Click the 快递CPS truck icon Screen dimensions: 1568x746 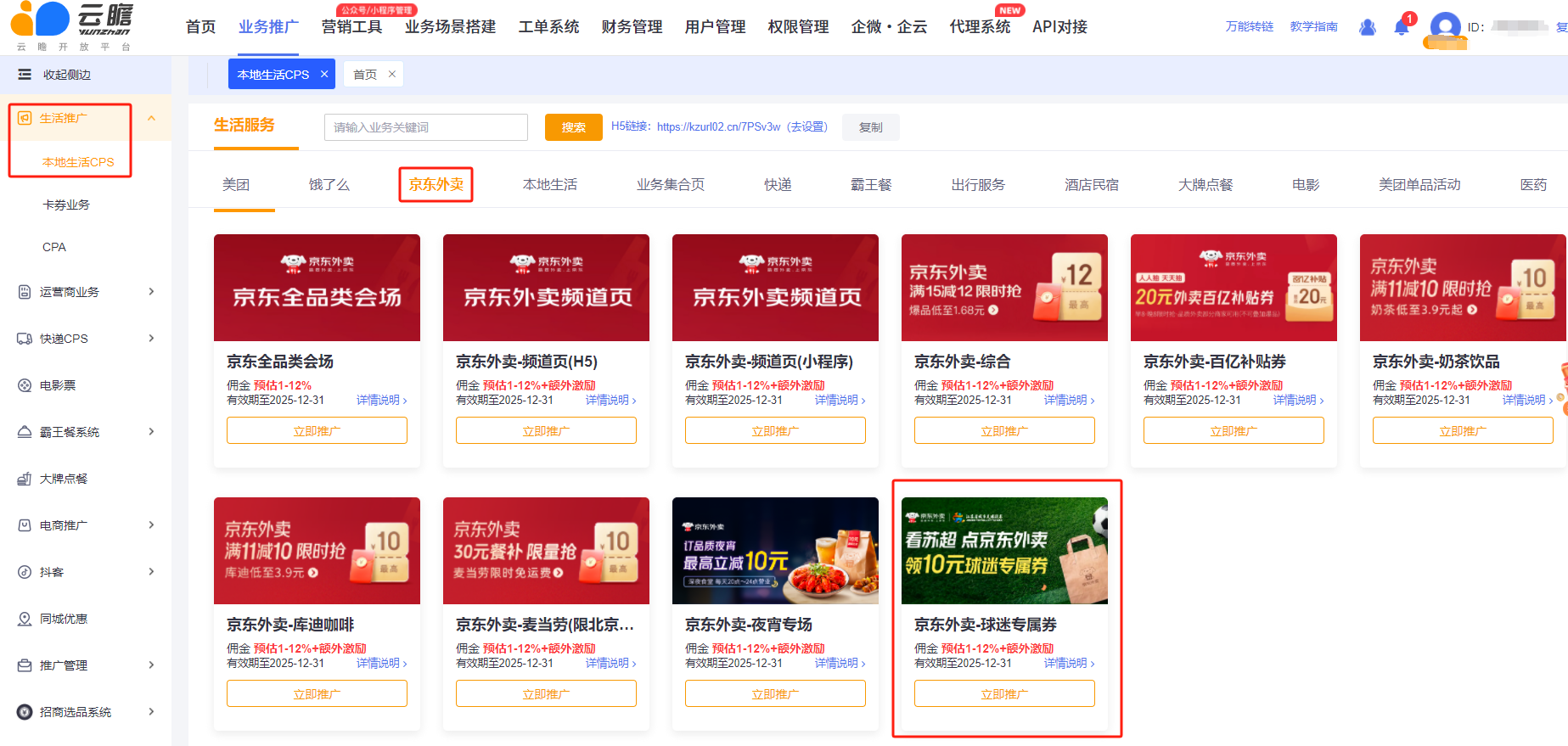pos(25,339)
